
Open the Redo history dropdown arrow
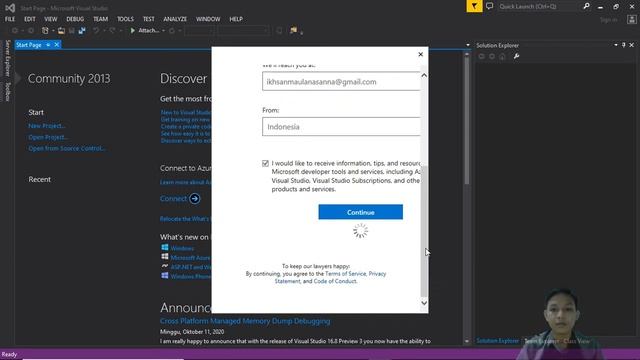pyautogui.click(x=120, y=31)
